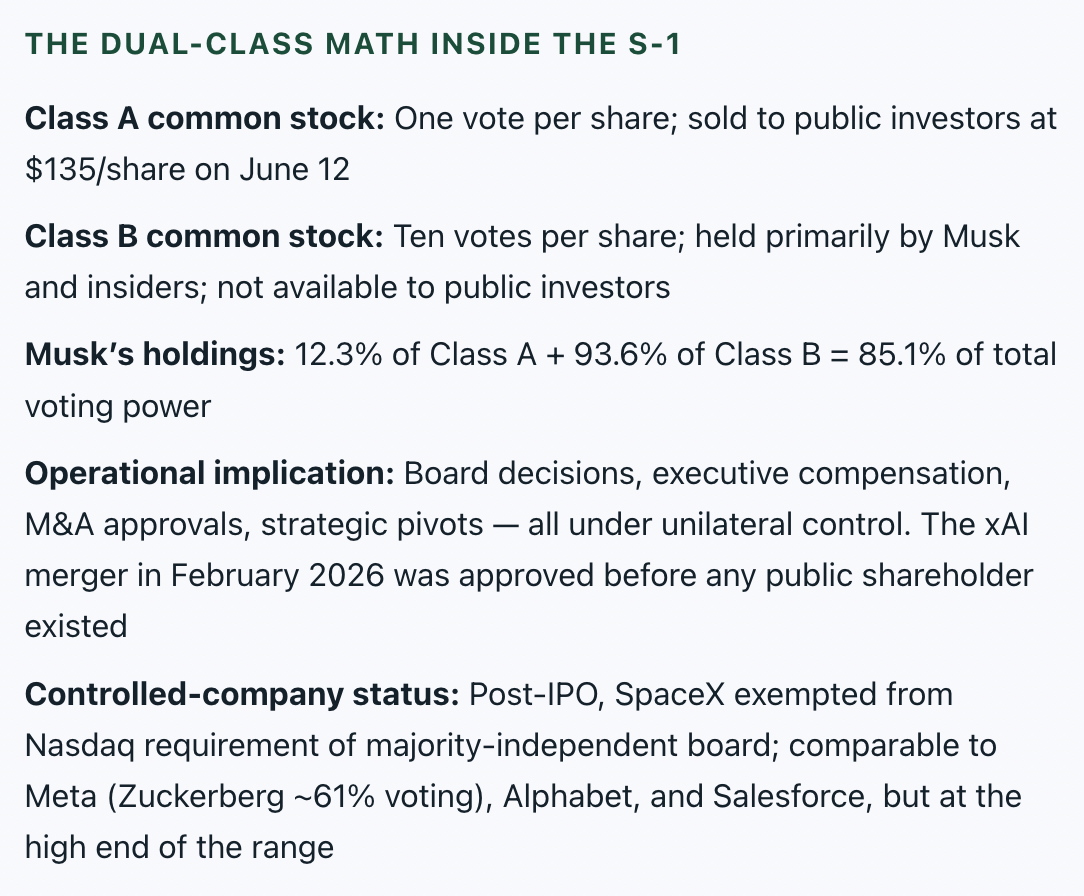This screenshot has width=1084, height=896.
Task: Click the bold 'Class A common stock:' label
Action: [x=205, y=119]
